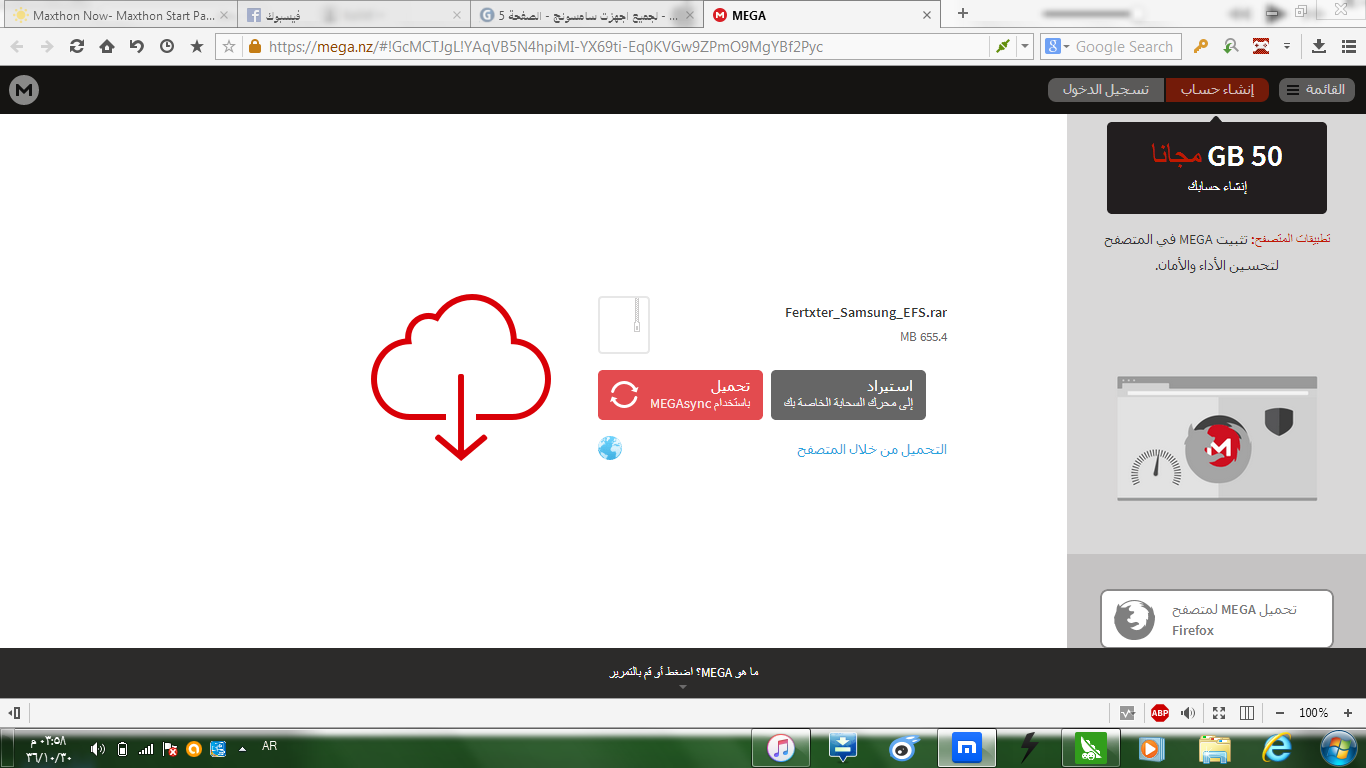Open the Maxthon download manager icon
Viewport: 1366px width, 768px height.
1319,47
